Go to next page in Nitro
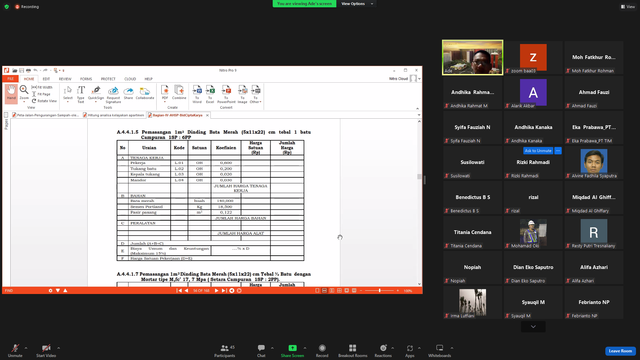The width and height of the screenshot is (640, 360). 216,291
